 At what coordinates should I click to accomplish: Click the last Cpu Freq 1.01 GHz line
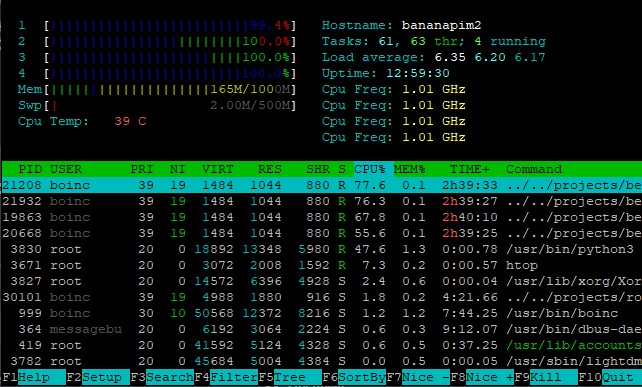coord(393,137)
